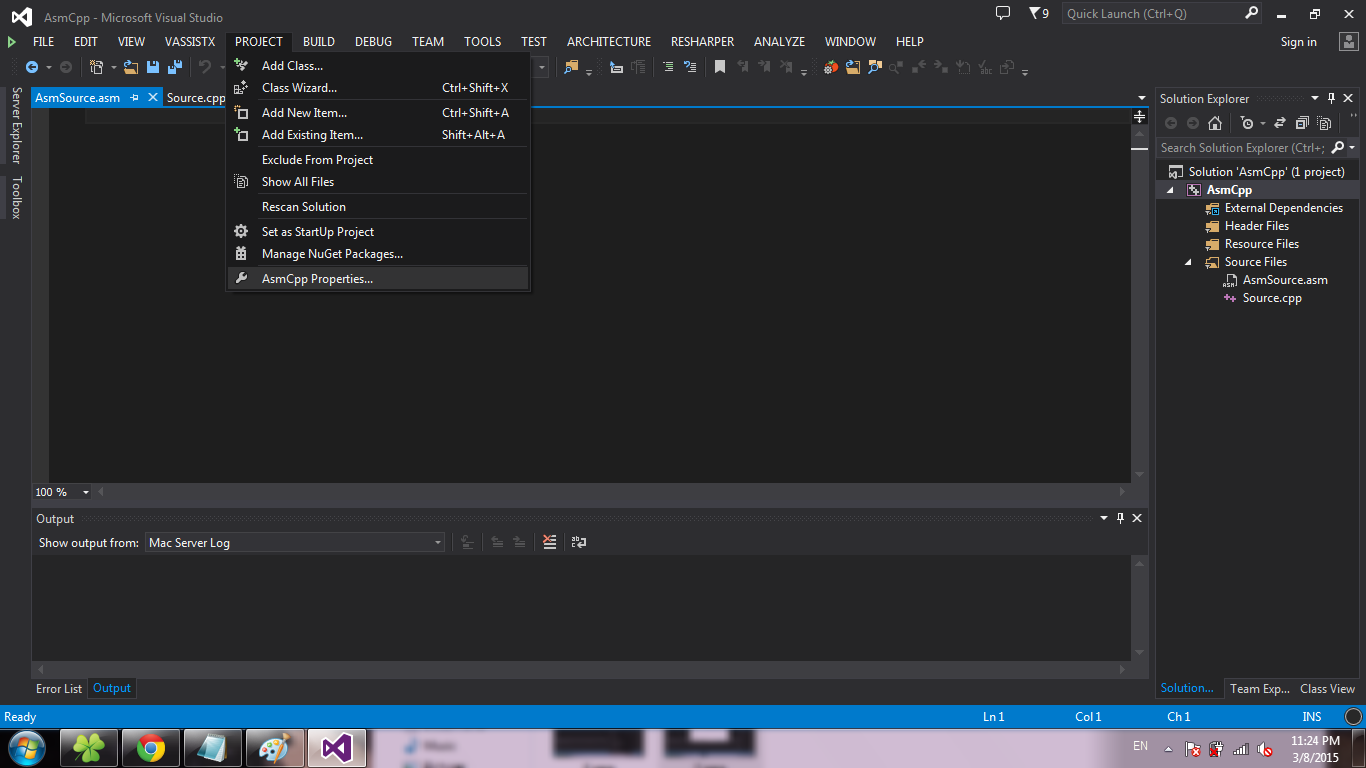
Task: Choose Exclude From Project
Action: pyautogui.click(x=378, y=160)
